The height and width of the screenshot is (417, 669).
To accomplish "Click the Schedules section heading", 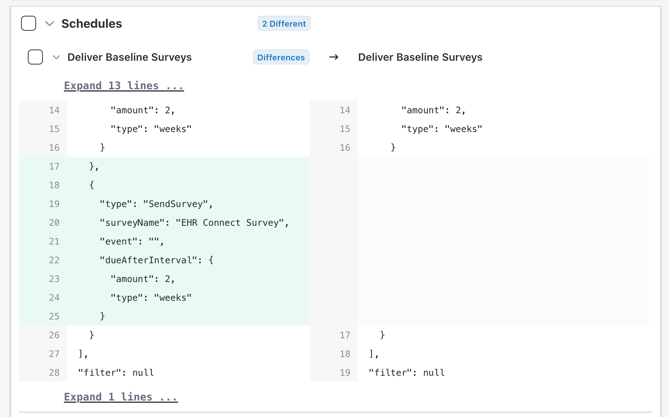I will pos(91,23).
